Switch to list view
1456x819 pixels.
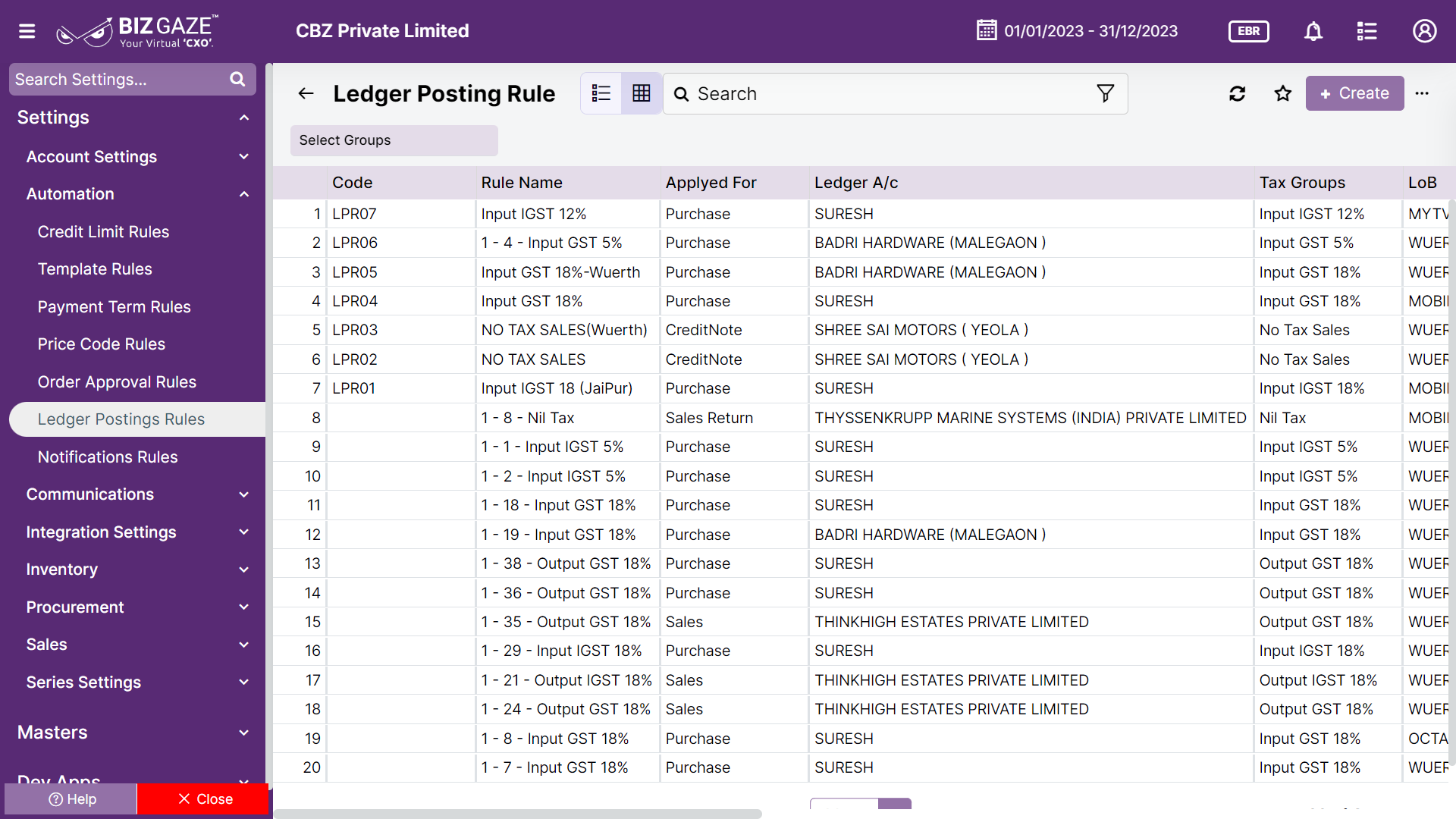601,93
